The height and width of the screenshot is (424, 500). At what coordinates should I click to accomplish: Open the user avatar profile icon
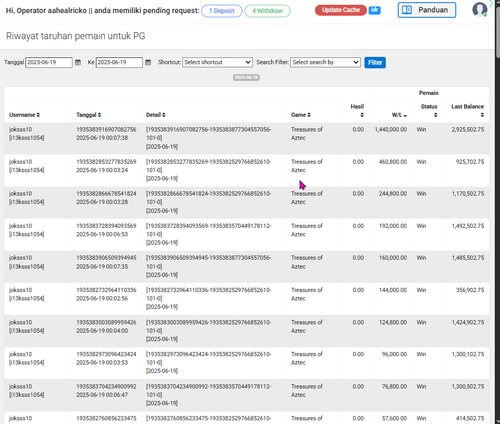tap(480, 9)
